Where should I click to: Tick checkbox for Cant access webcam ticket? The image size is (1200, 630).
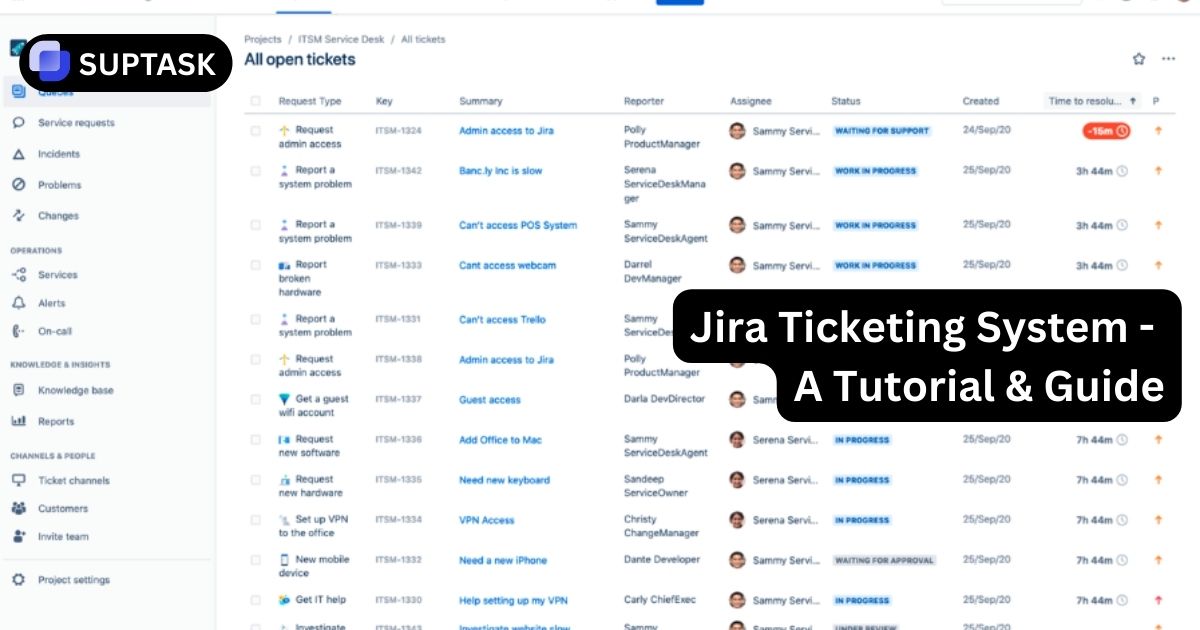(x=255, y=265)
